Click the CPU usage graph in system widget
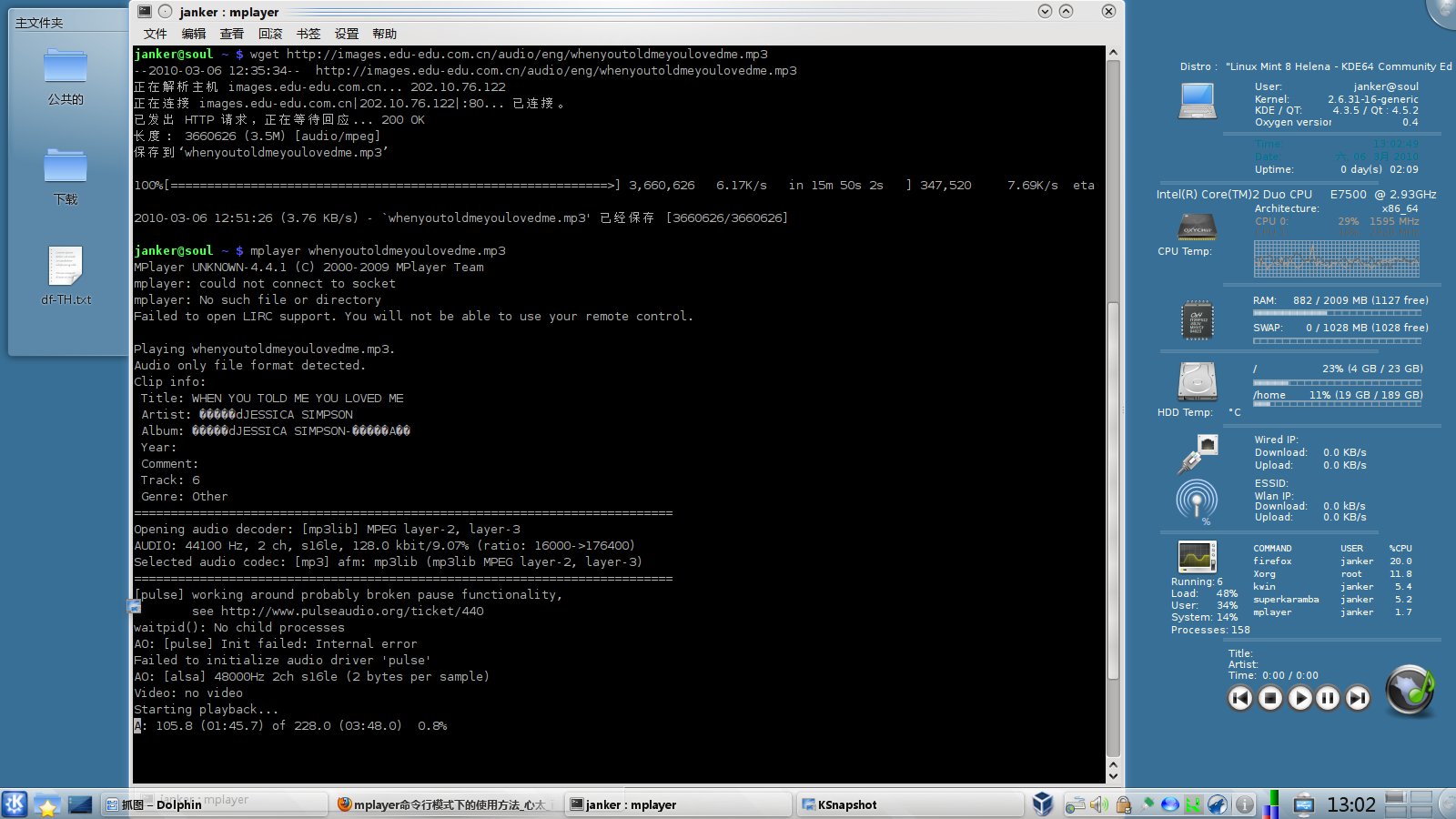 click(x=1336, y=258)
